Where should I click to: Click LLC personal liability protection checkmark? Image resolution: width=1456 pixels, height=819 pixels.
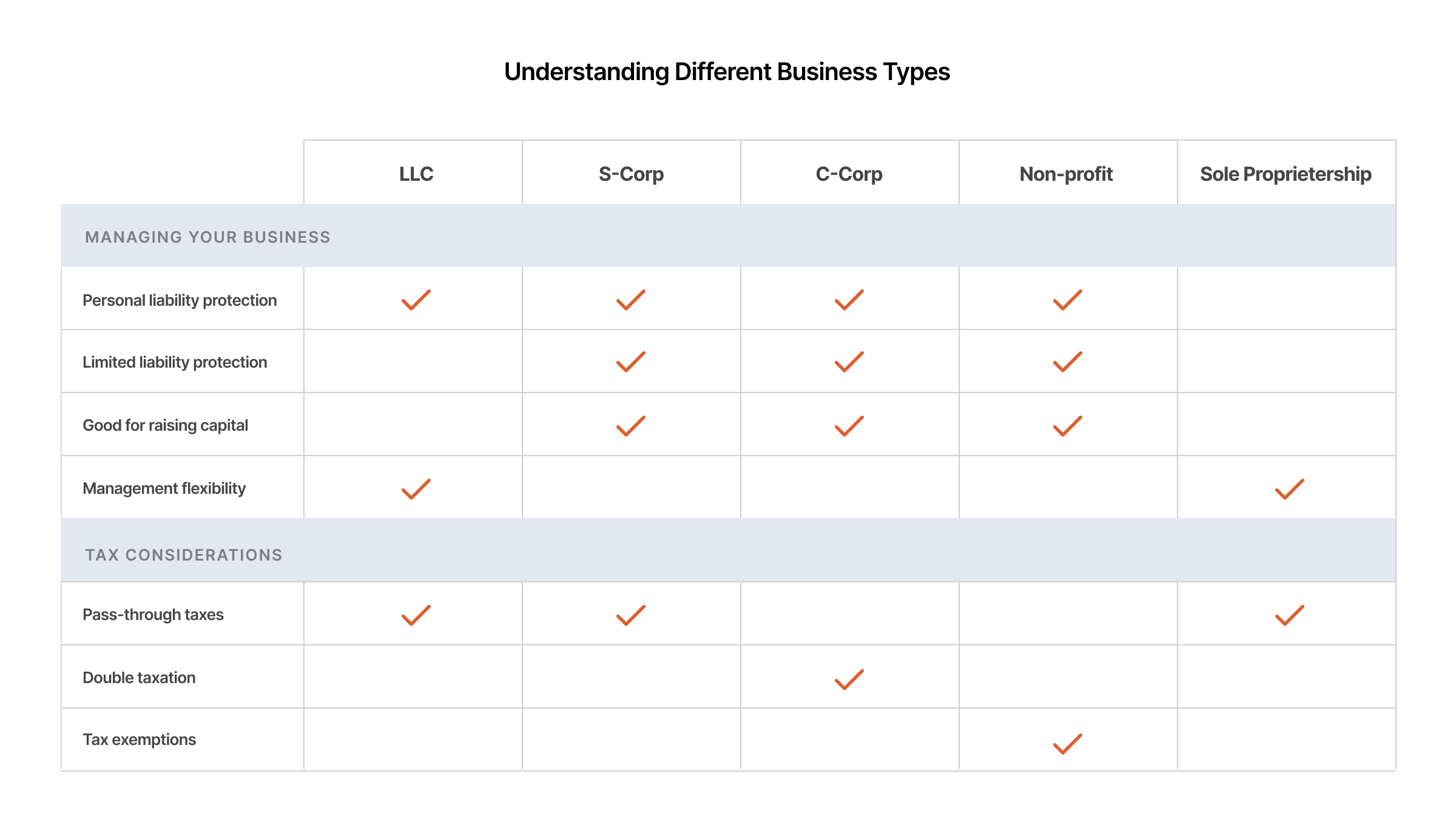coord(416,300)
